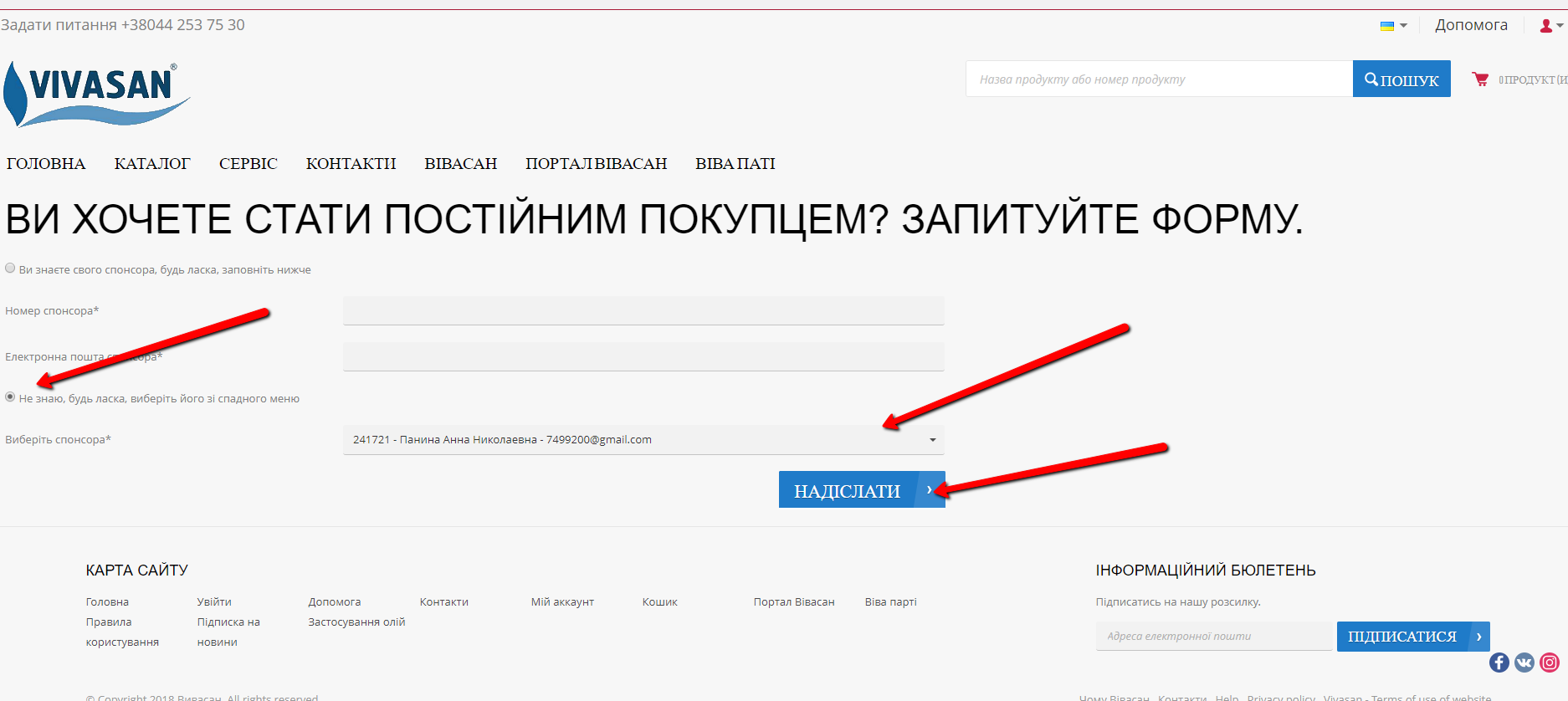Focus the 'Номер спонсора' input field
Screen dimensions: 1568x701
point(643,310)
